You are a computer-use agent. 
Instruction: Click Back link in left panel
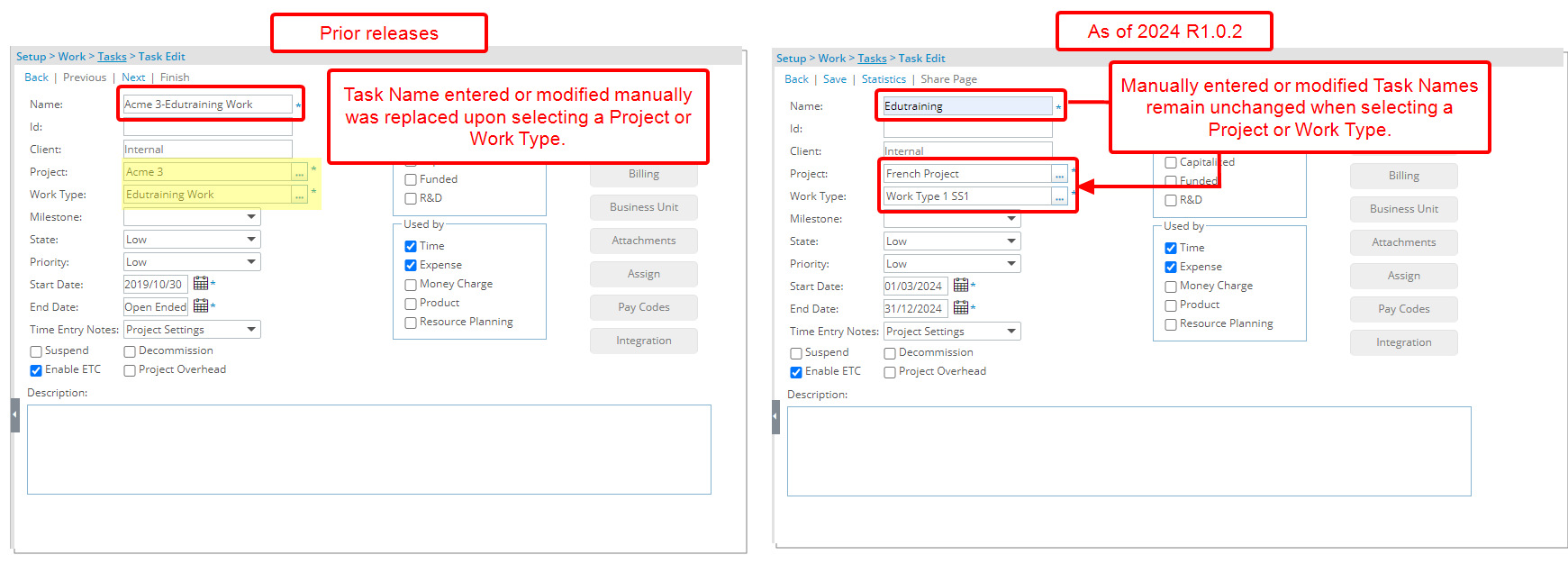pyautogui.click(x=36, y=77)
